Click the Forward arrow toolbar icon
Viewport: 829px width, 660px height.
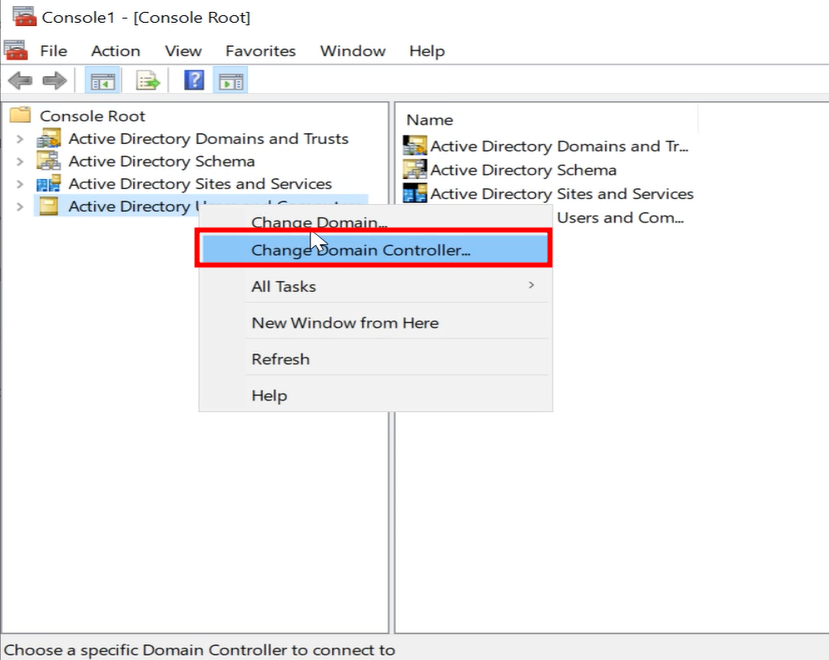point(54,81)
